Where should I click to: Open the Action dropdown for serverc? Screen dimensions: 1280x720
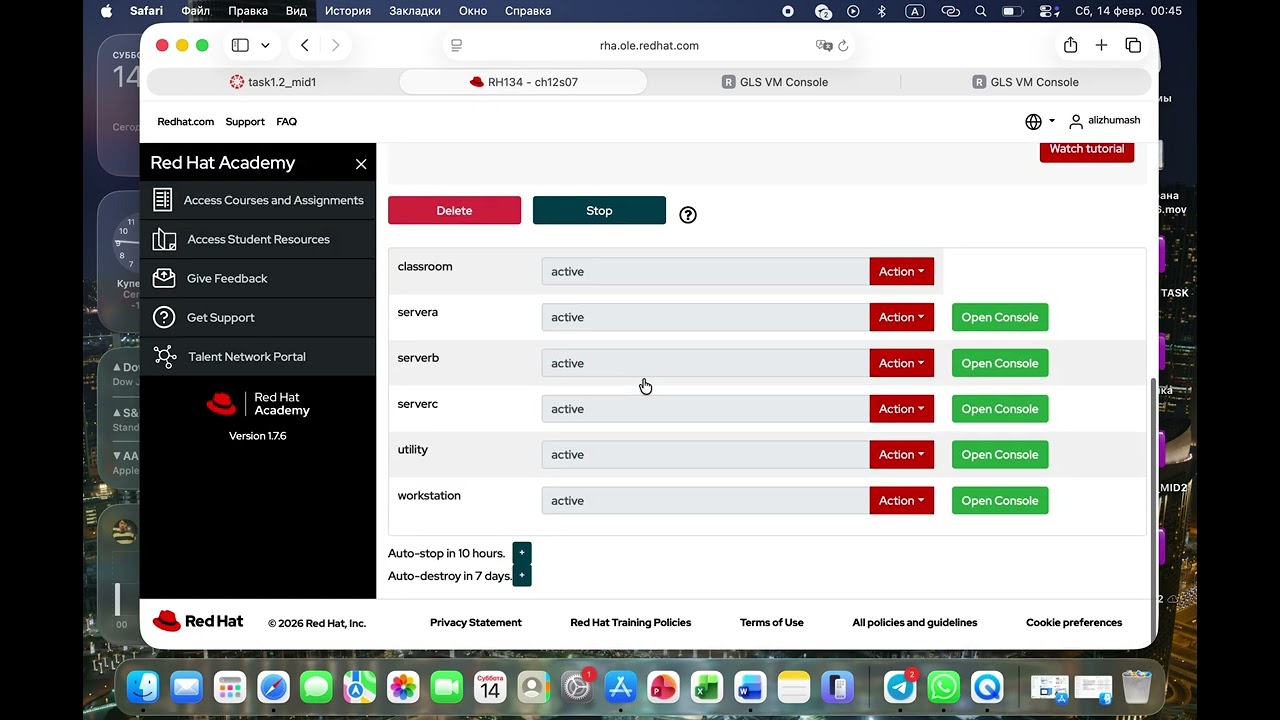point(901,409)
